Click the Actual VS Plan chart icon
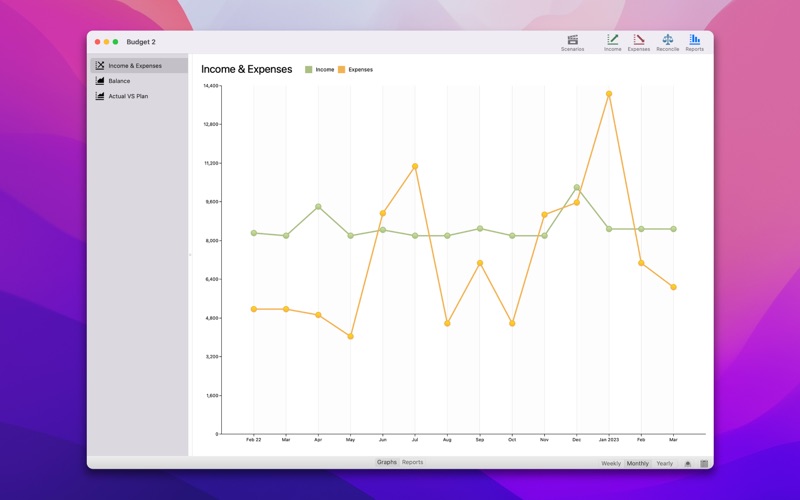 [x=100, y=96]
